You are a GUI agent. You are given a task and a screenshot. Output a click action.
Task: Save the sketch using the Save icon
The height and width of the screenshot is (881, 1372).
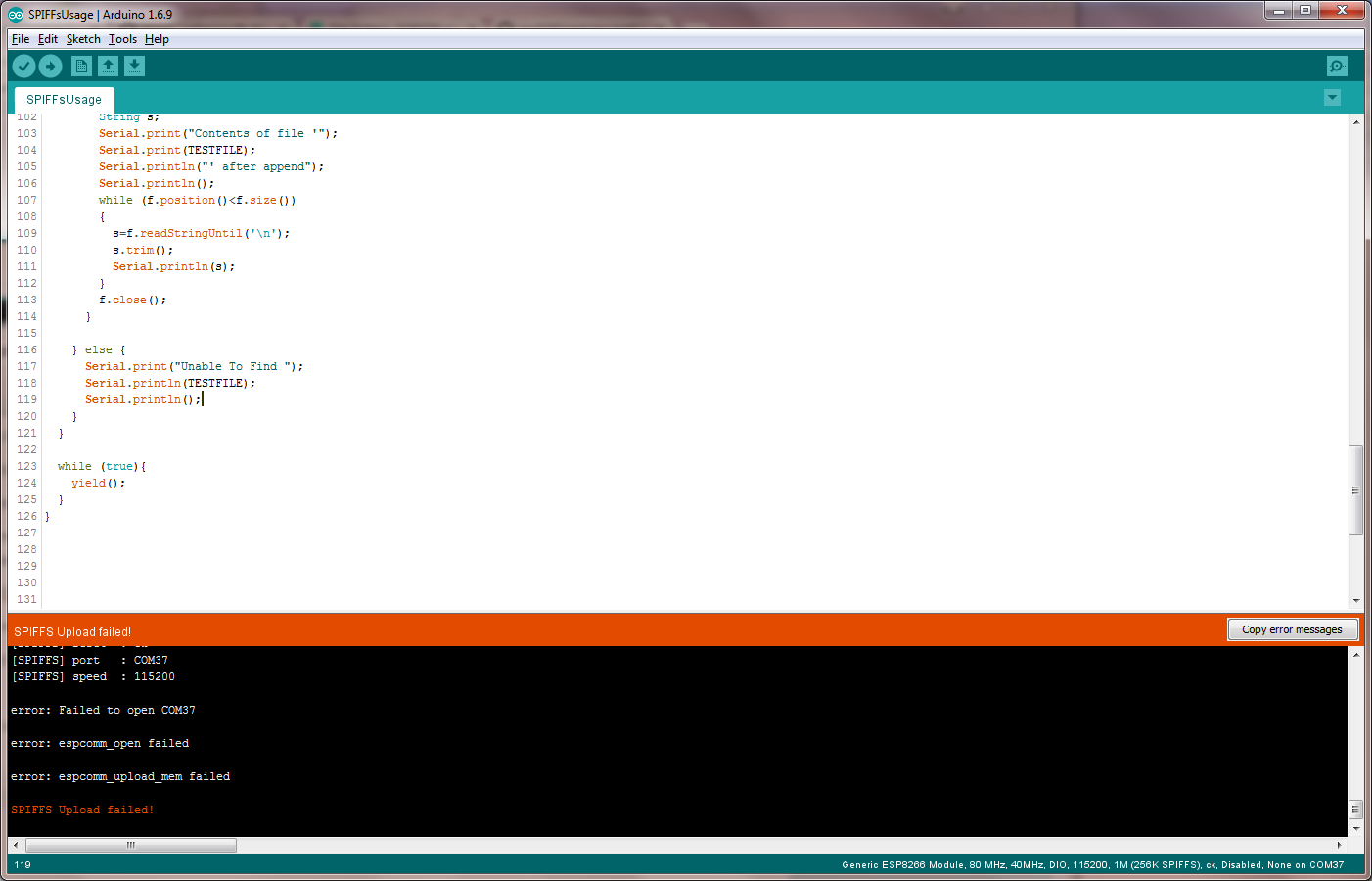tap(135, 66)
